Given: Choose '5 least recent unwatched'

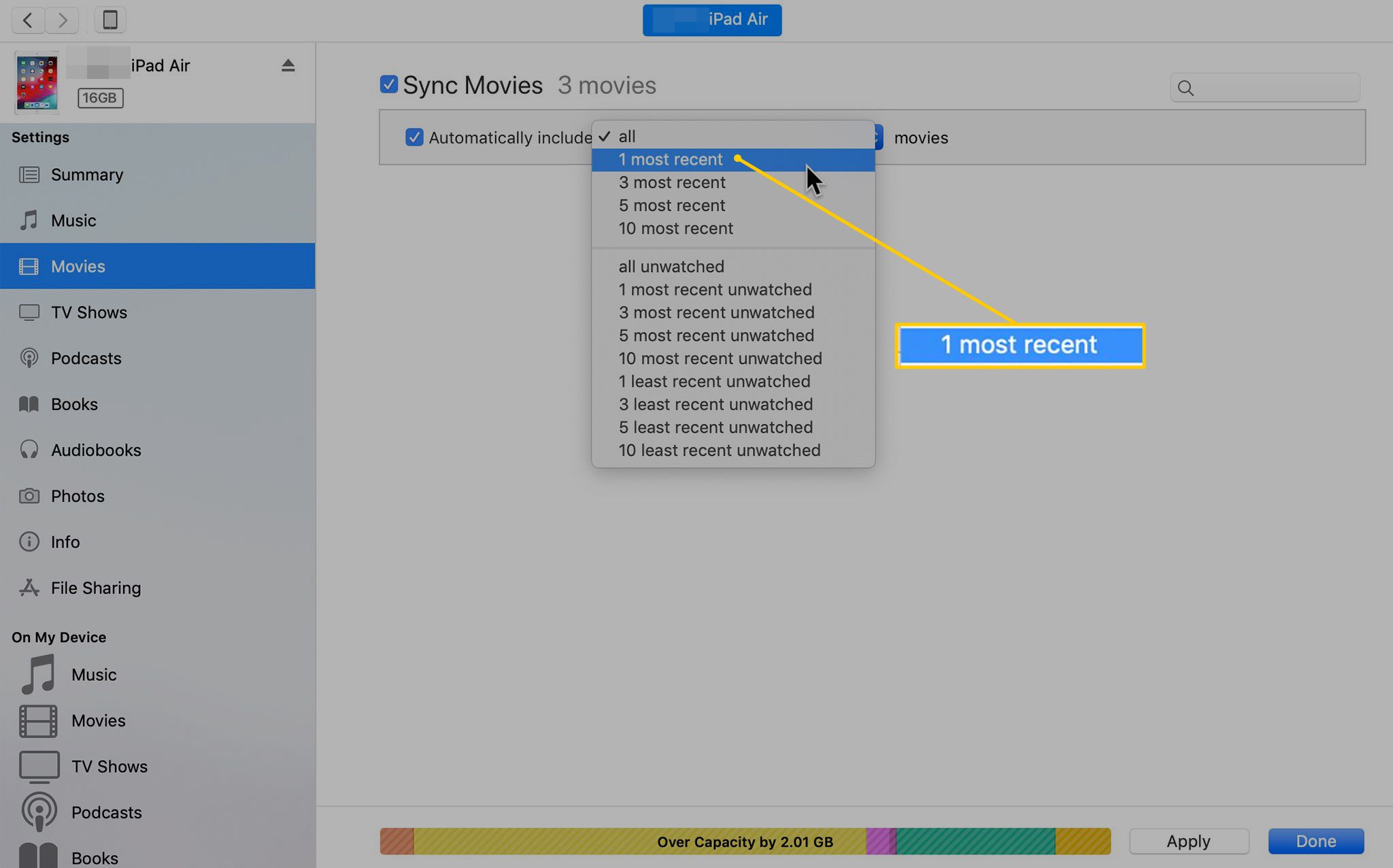Looking at the screenshot, I should (733, 428).
